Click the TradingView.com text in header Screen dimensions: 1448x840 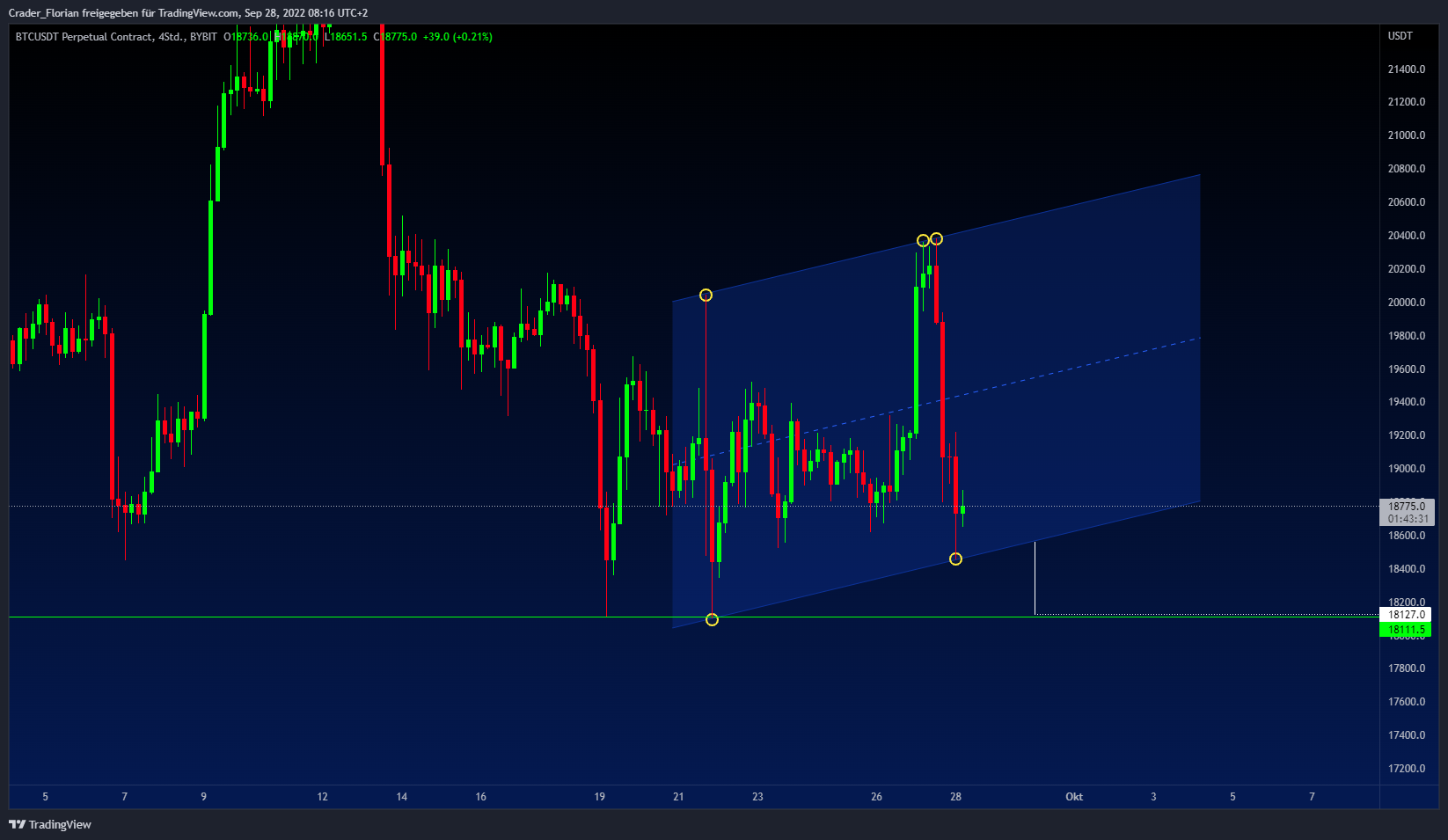198,13
